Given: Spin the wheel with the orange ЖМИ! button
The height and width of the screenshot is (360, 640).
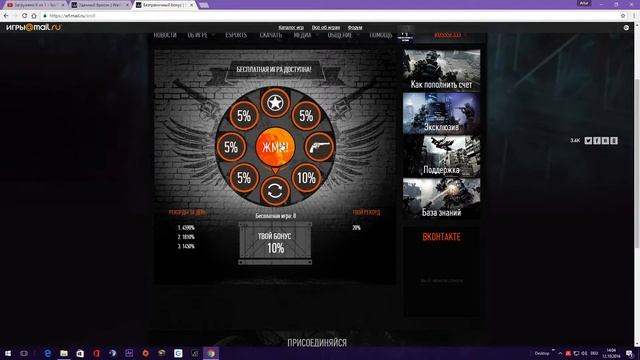Looking at the screenshot, I should coord(275,147).
